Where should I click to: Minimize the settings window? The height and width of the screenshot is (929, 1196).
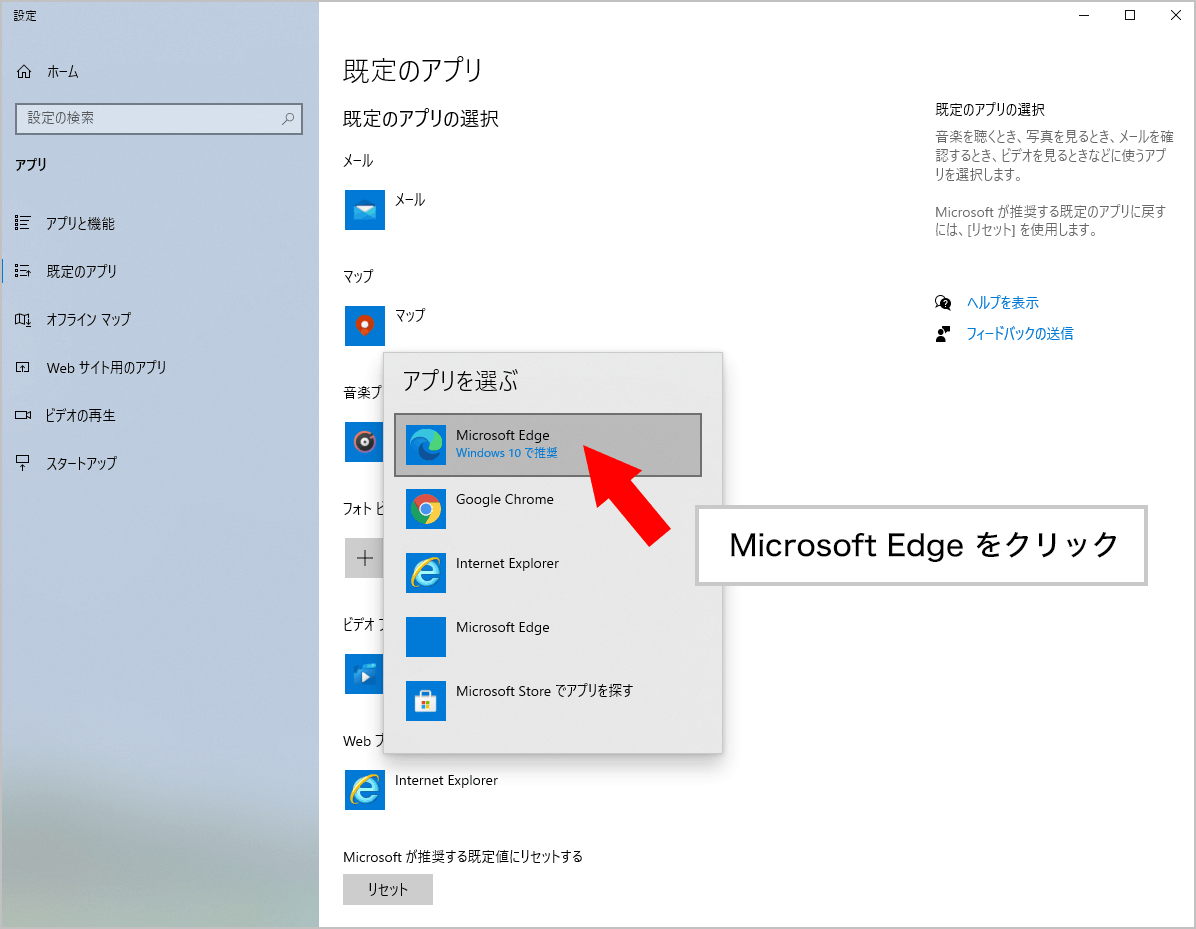(x=1085, y=15)
